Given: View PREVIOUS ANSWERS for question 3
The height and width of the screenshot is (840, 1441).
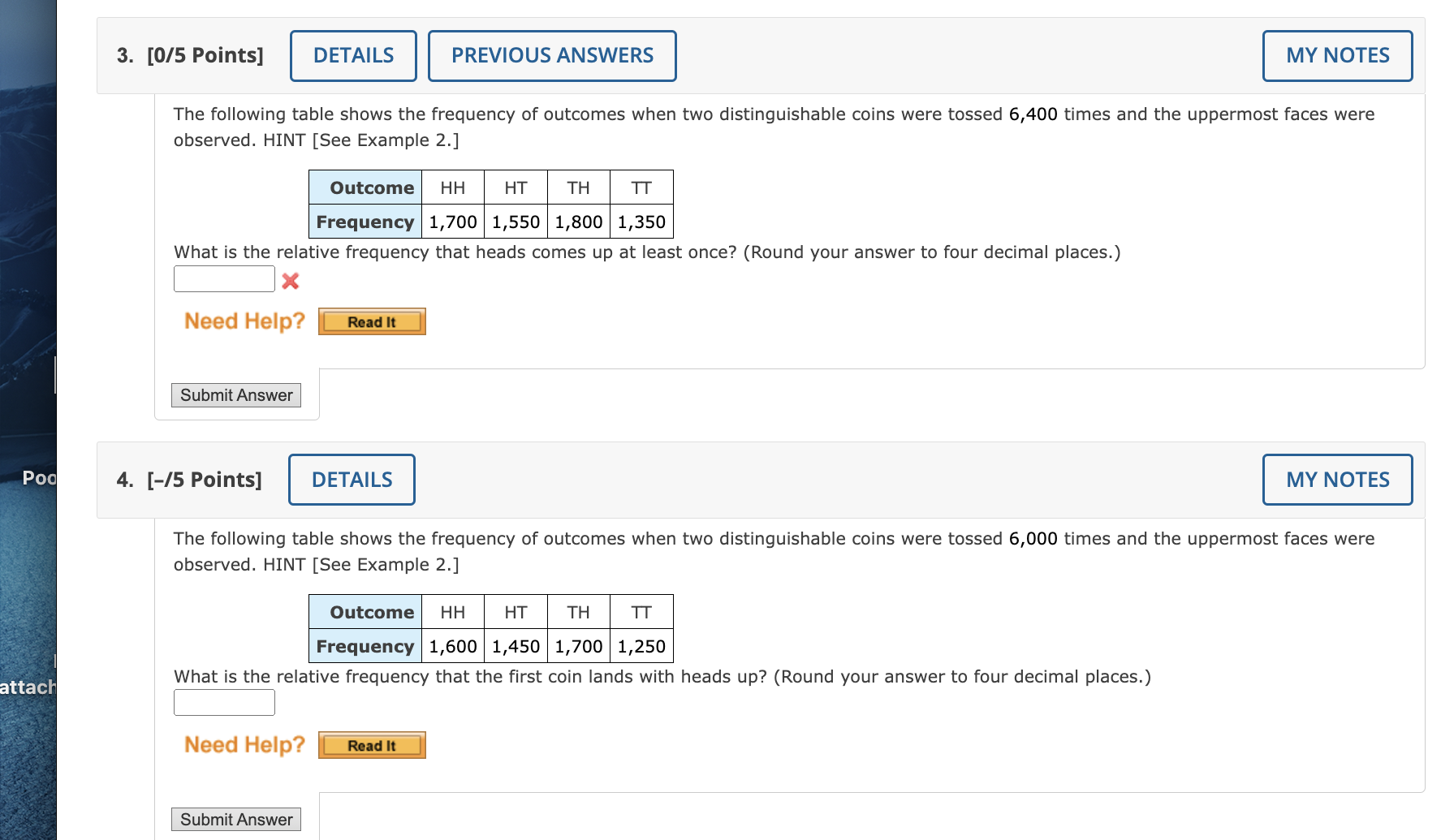Looking at the screenshot, I should click(x=552, y=55).
